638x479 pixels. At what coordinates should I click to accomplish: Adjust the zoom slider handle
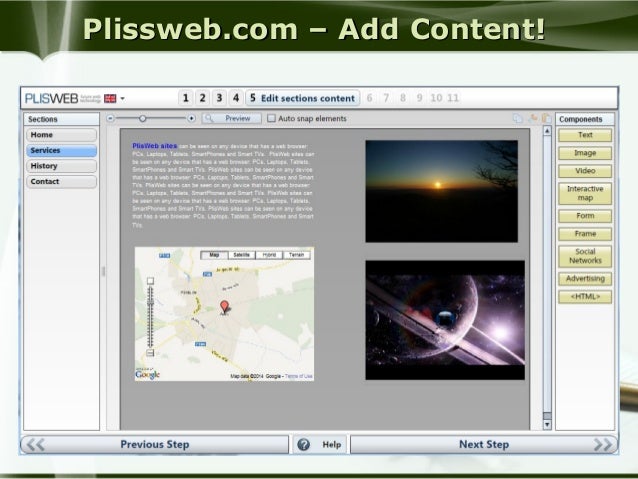tap(142, 118)
